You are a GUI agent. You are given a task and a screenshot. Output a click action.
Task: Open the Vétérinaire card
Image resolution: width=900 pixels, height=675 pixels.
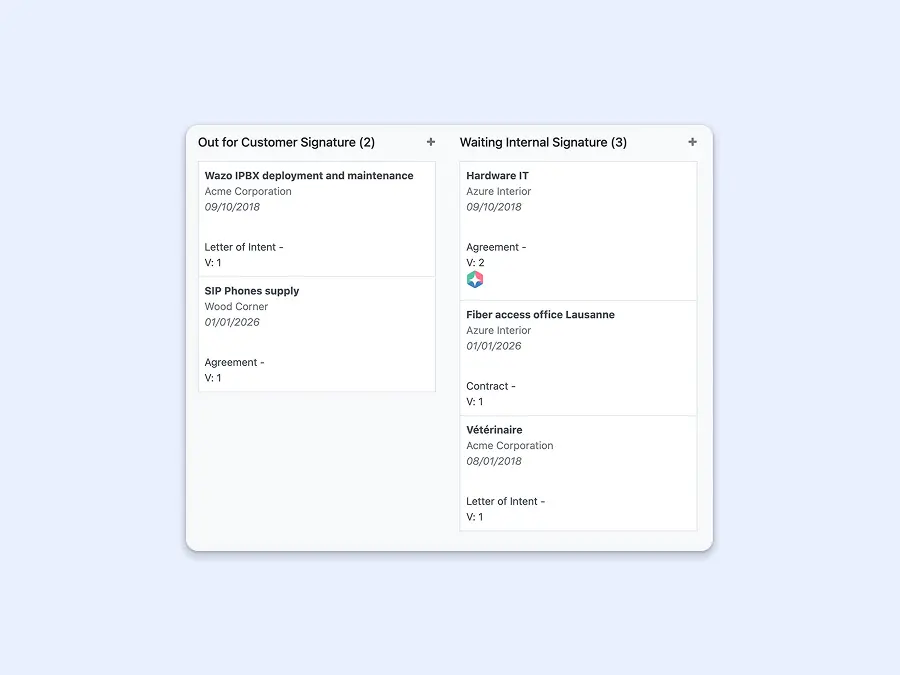pyautogui.click(x=494, y=430)
